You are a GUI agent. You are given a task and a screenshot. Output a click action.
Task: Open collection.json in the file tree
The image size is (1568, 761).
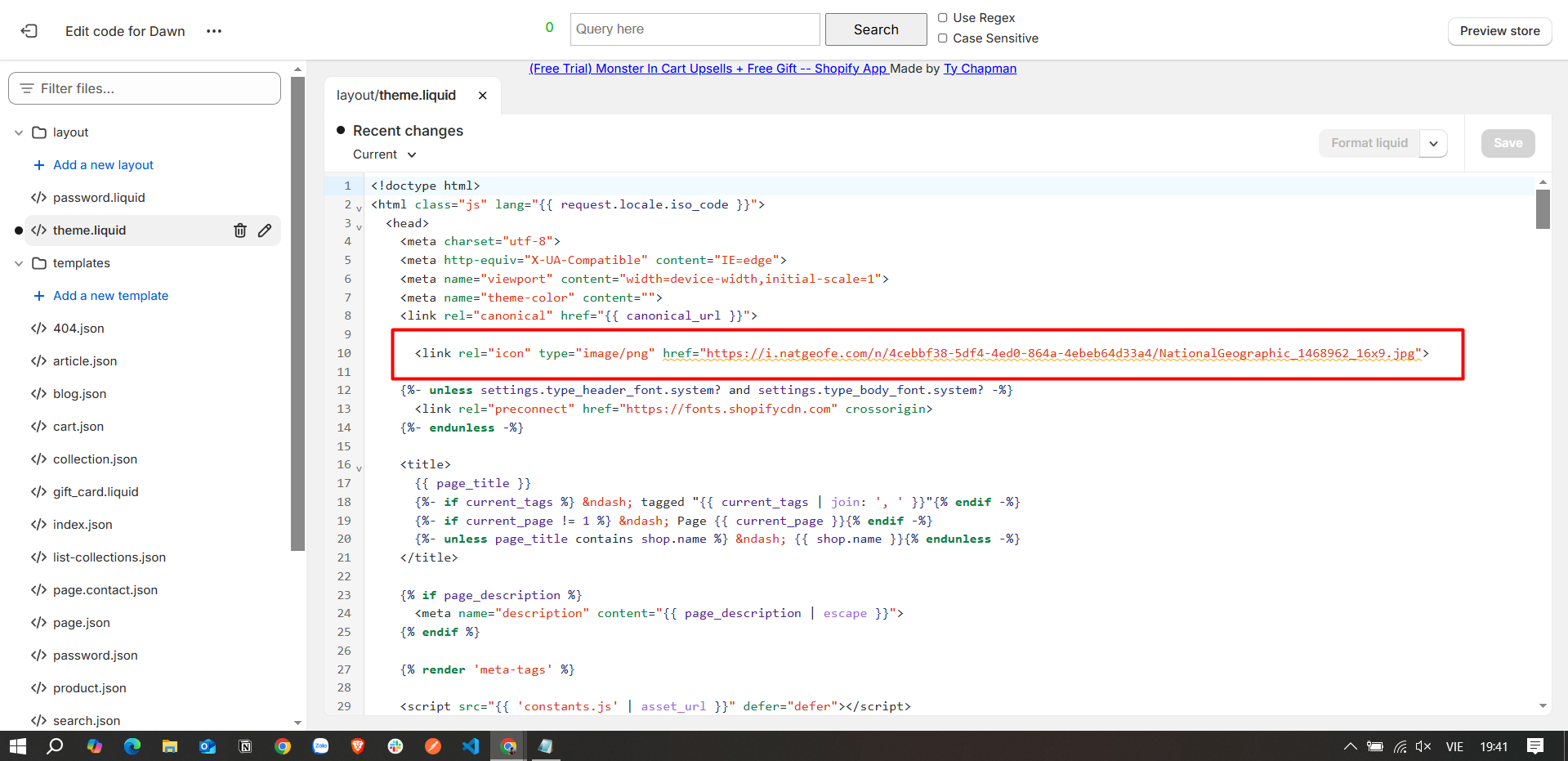coord(95,459)
